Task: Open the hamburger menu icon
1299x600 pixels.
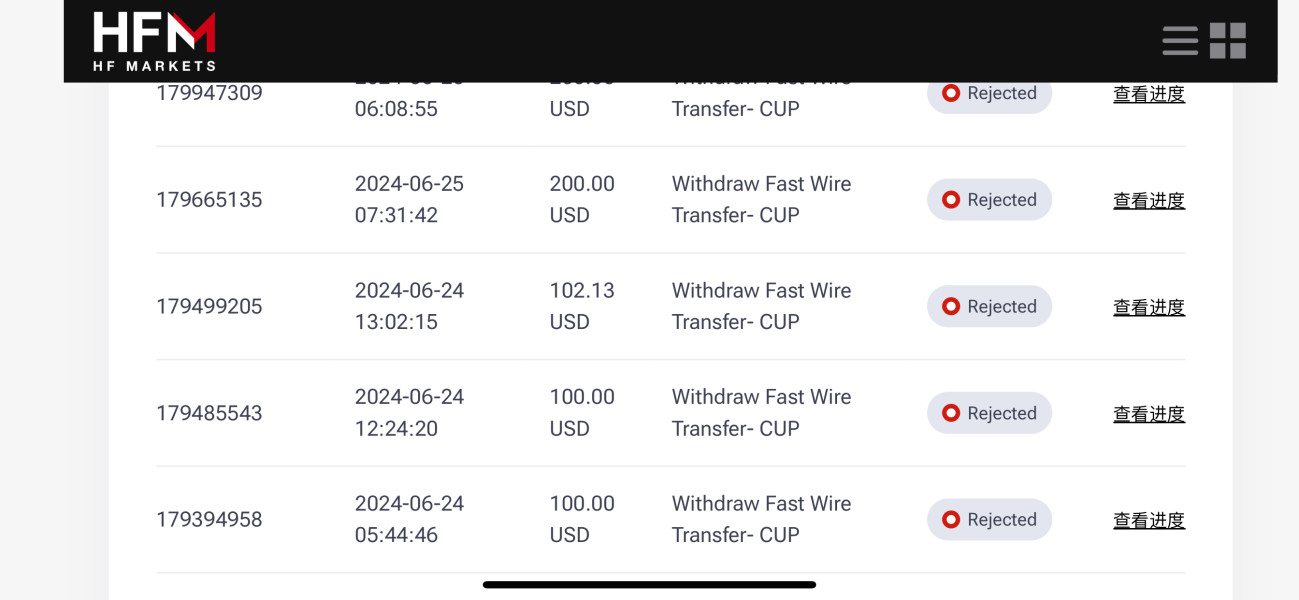Action: tap(1180, 41)
